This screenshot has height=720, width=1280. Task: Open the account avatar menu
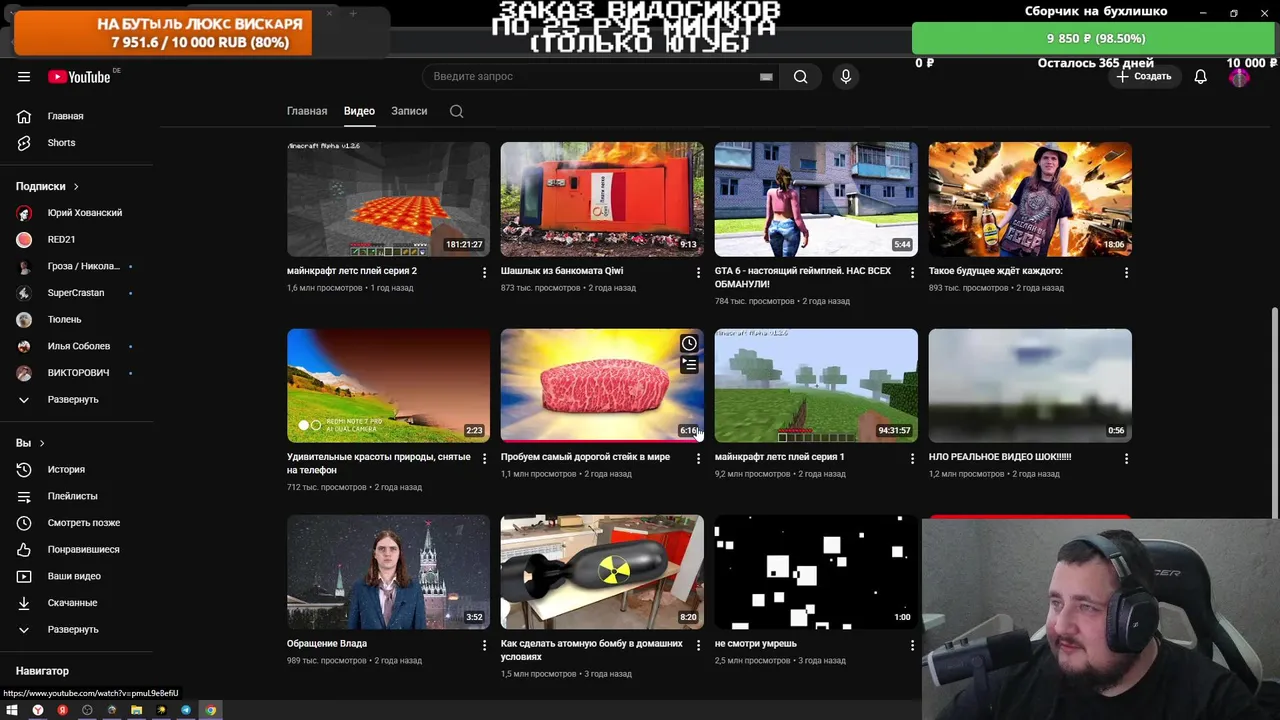tap(1240, 77)
